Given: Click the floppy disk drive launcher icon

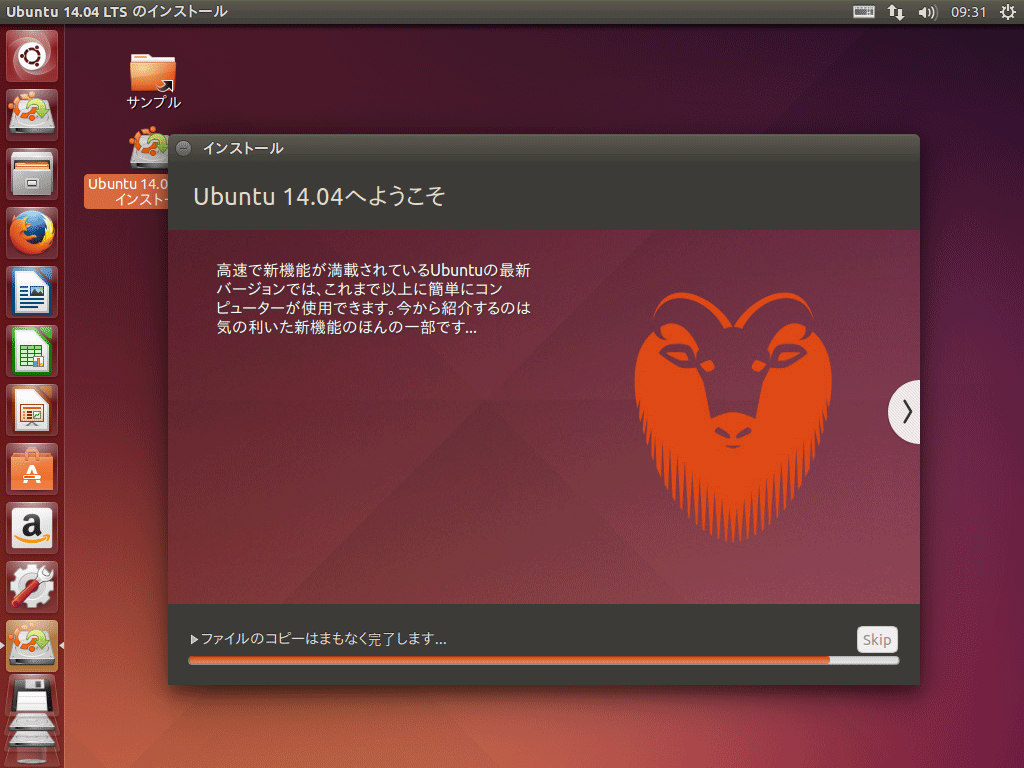Looking at the screenshot, I should pos(32,696).
